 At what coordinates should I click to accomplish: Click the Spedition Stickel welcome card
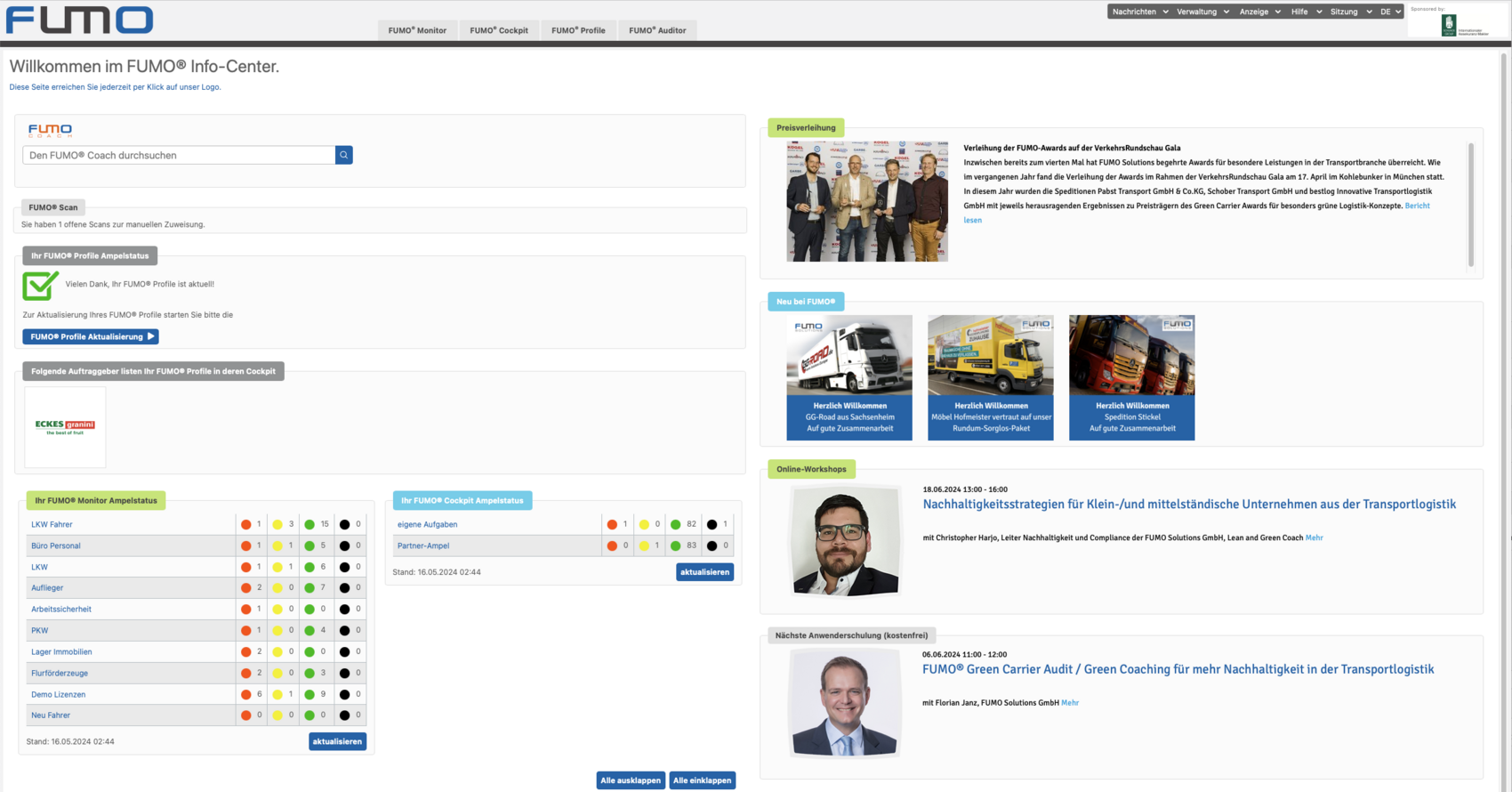coord(1132,377)
